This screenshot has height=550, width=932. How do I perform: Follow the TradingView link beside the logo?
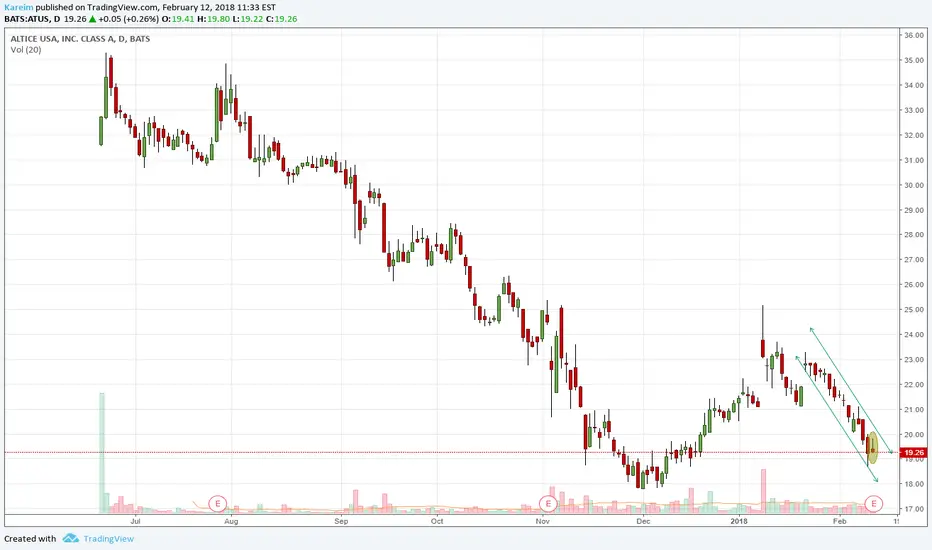109,539
